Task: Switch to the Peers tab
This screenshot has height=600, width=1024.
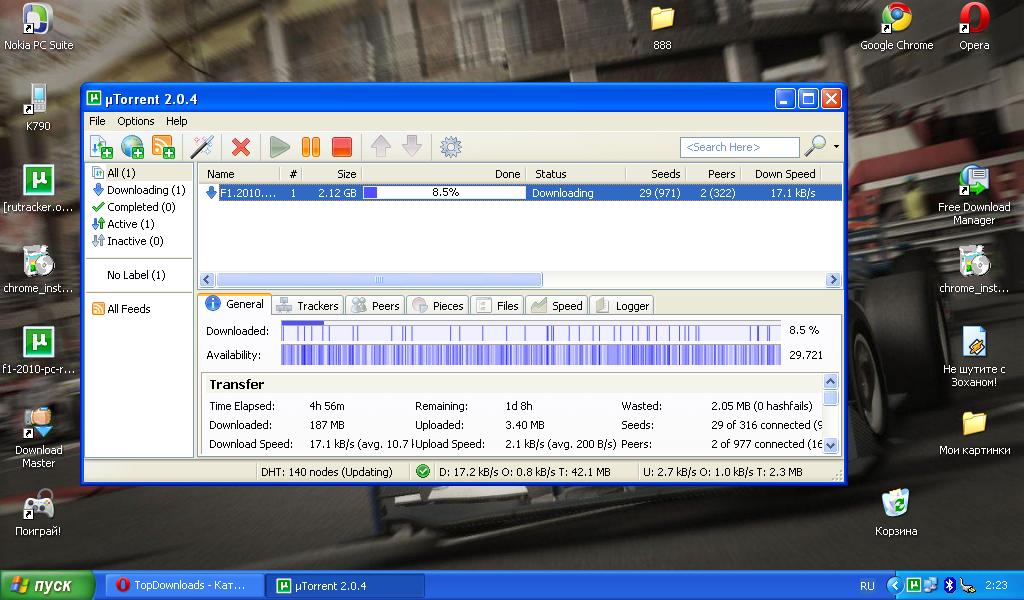Action: pos(375,305)
